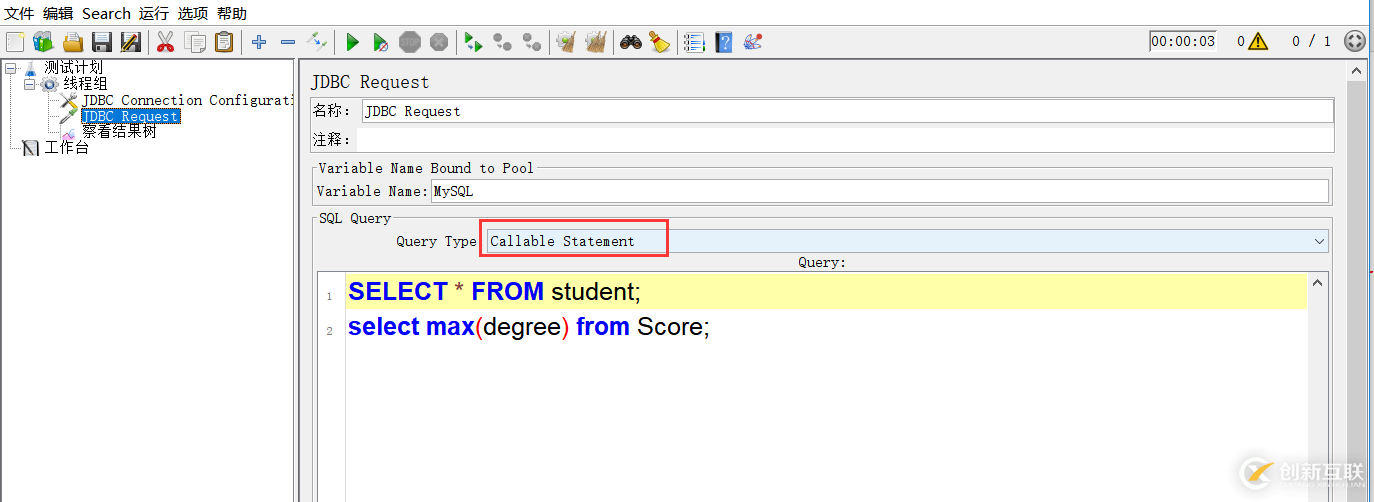Image resolution: width=1374 pixels, height=502 pixels.
Task: Select 工作台 node in the tree
Action: tap(67, 148)
